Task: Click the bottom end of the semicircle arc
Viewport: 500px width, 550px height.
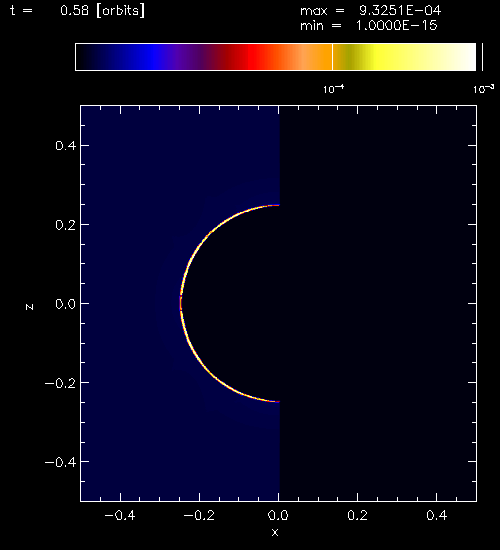Action: (x=277, y=402)
